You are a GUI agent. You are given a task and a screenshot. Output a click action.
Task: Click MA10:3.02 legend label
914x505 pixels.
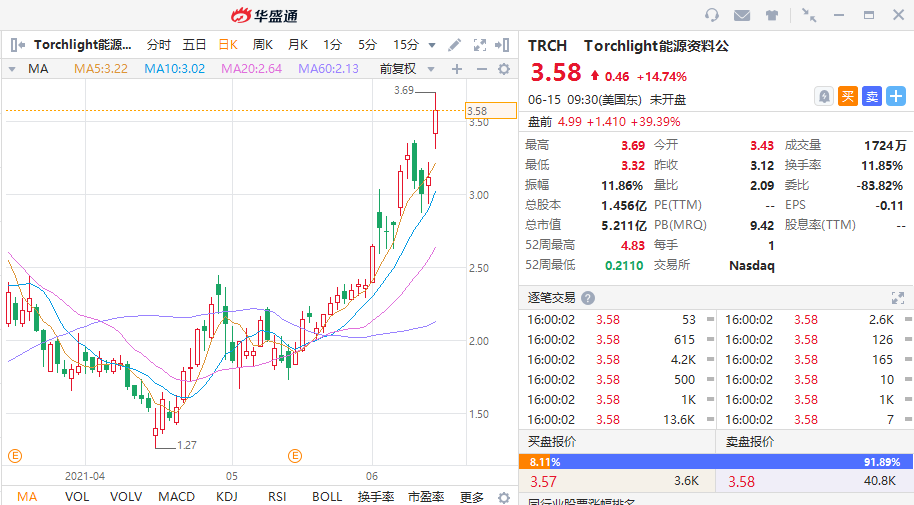[x=175, y=69]
